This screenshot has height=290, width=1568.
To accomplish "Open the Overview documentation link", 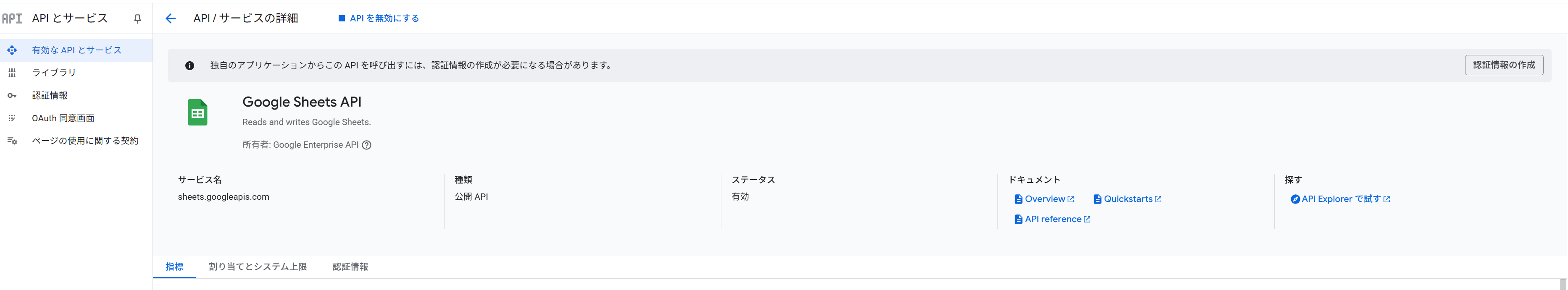I will [x=1044, y=199].
